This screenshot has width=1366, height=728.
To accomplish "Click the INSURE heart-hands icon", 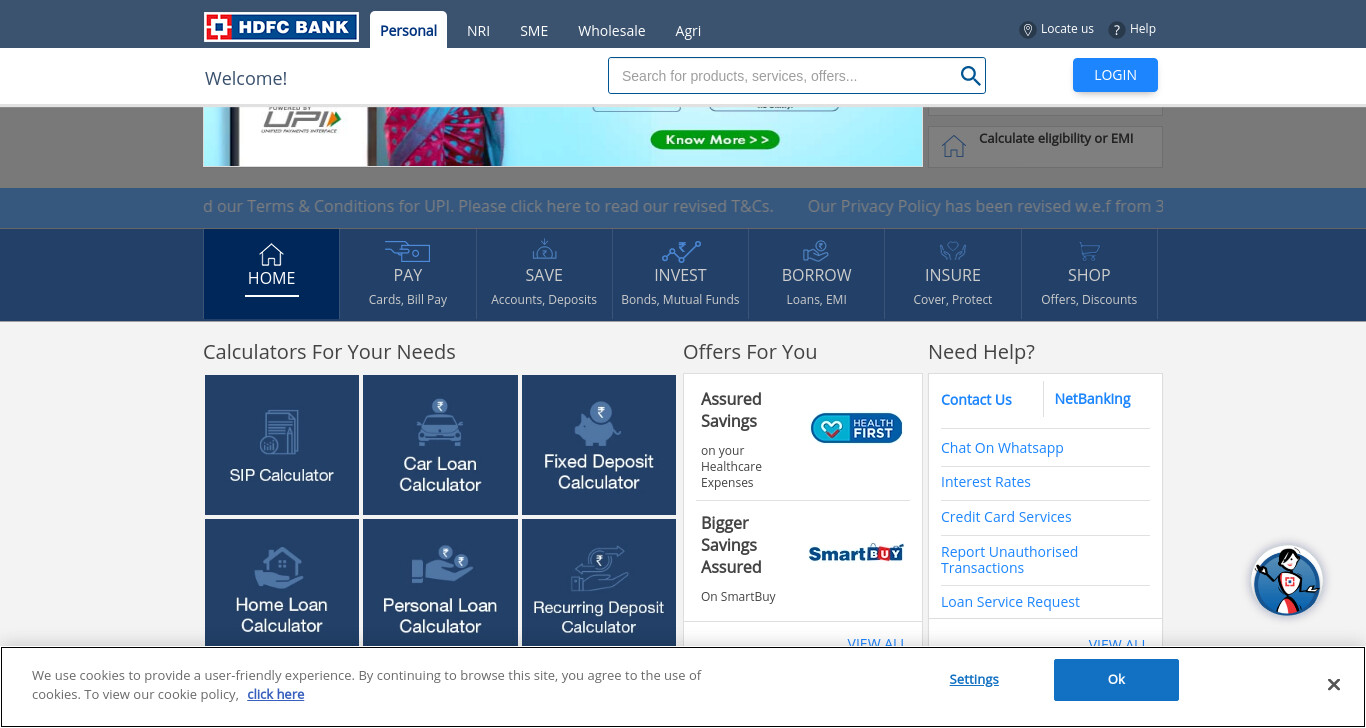I will tap(953, 251).
